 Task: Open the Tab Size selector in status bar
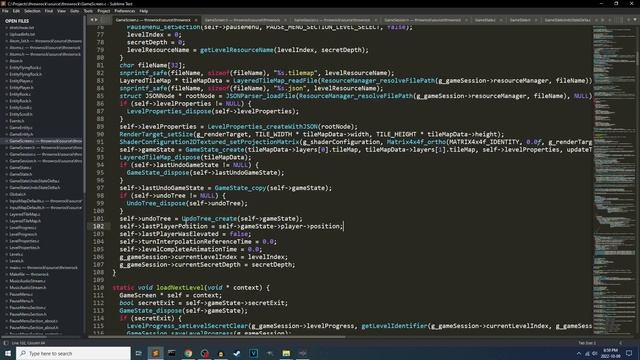(587, 343)
